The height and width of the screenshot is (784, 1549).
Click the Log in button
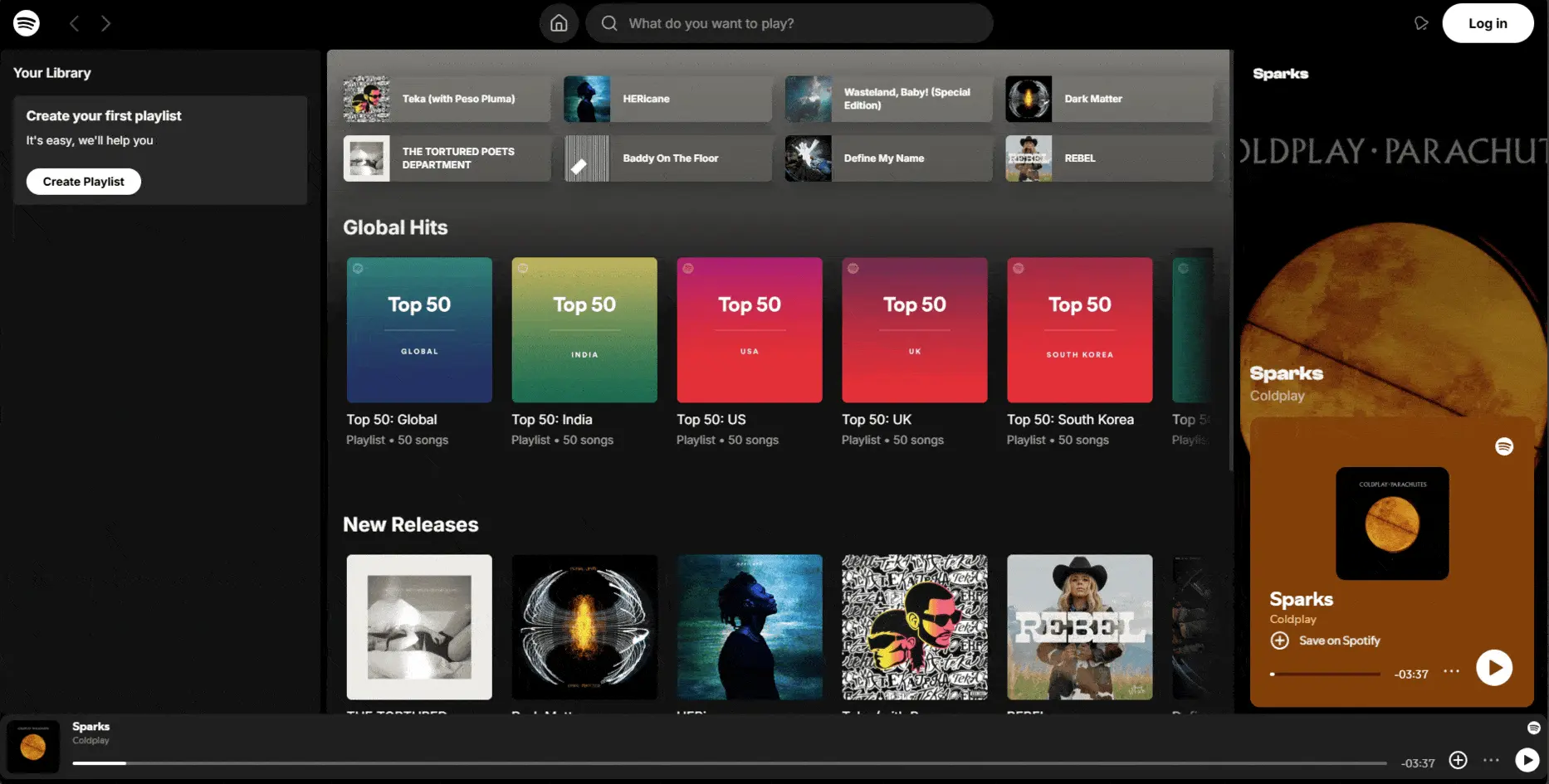[1488, 22]
